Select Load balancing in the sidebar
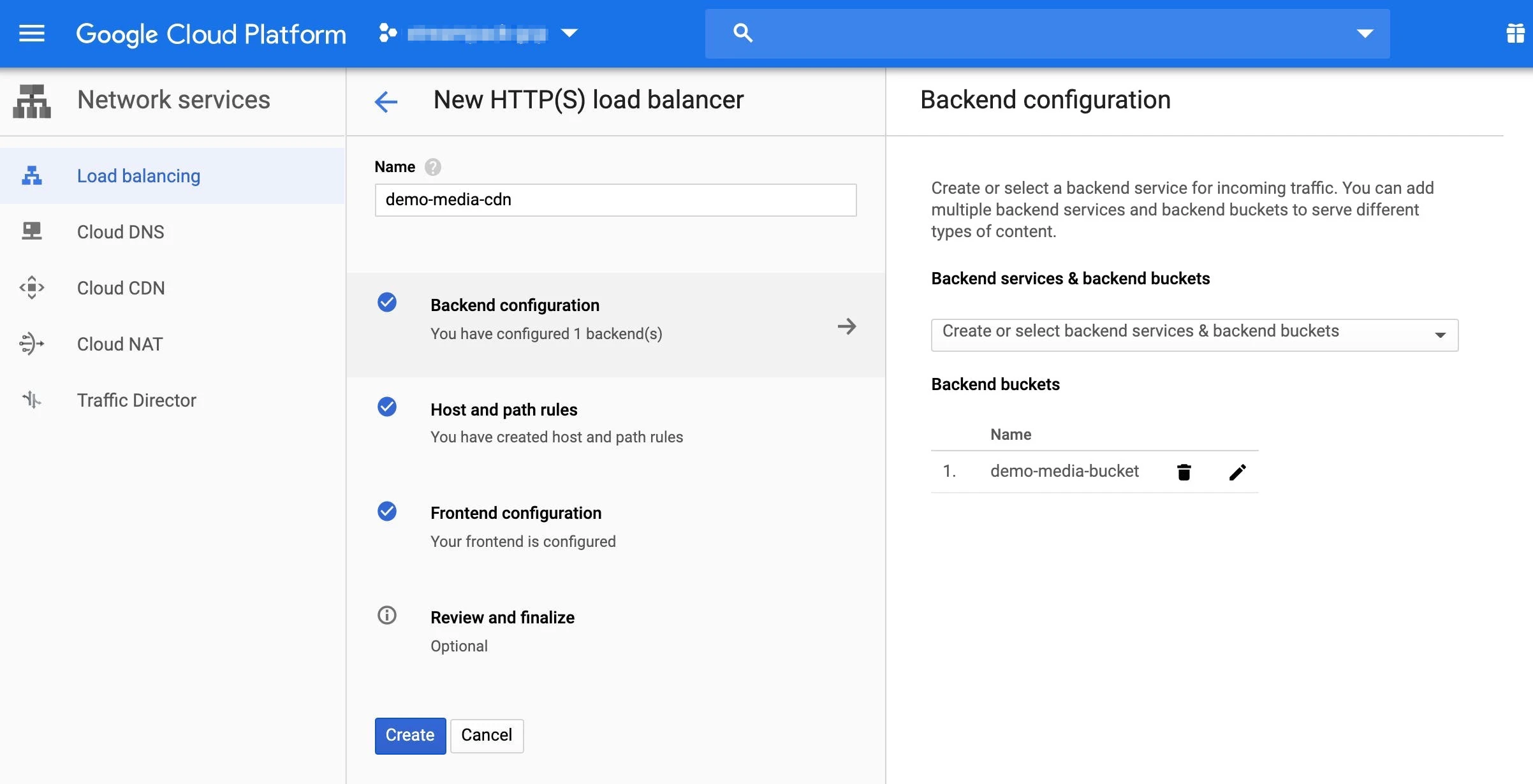The height and width of the screenshot is (784, 1533). (x=172, y=176)
